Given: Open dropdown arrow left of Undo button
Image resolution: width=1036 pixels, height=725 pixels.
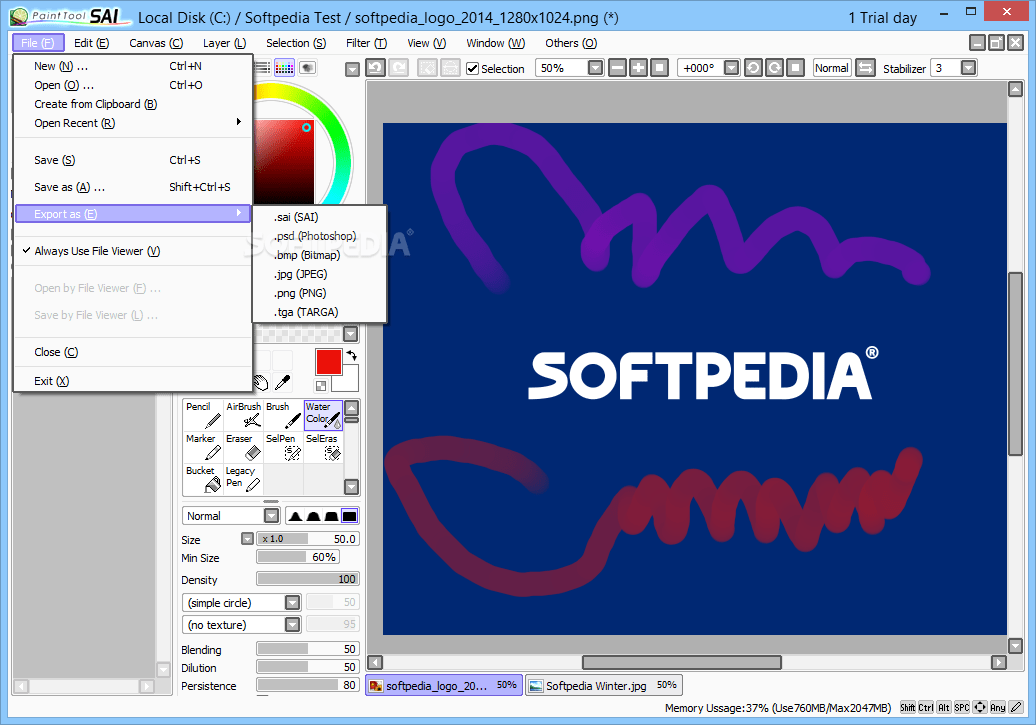Looking at the screenshot, I should tap(352, 69).
